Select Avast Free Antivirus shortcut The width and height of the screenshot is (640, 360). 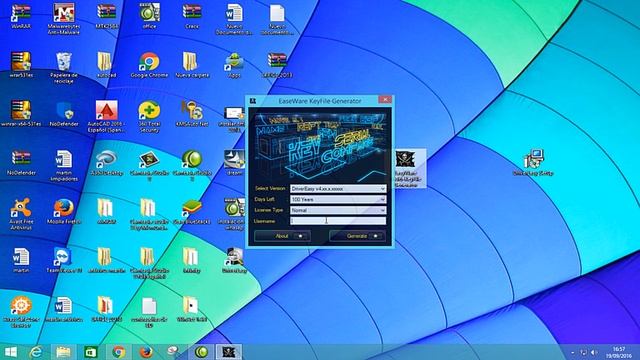21,214
